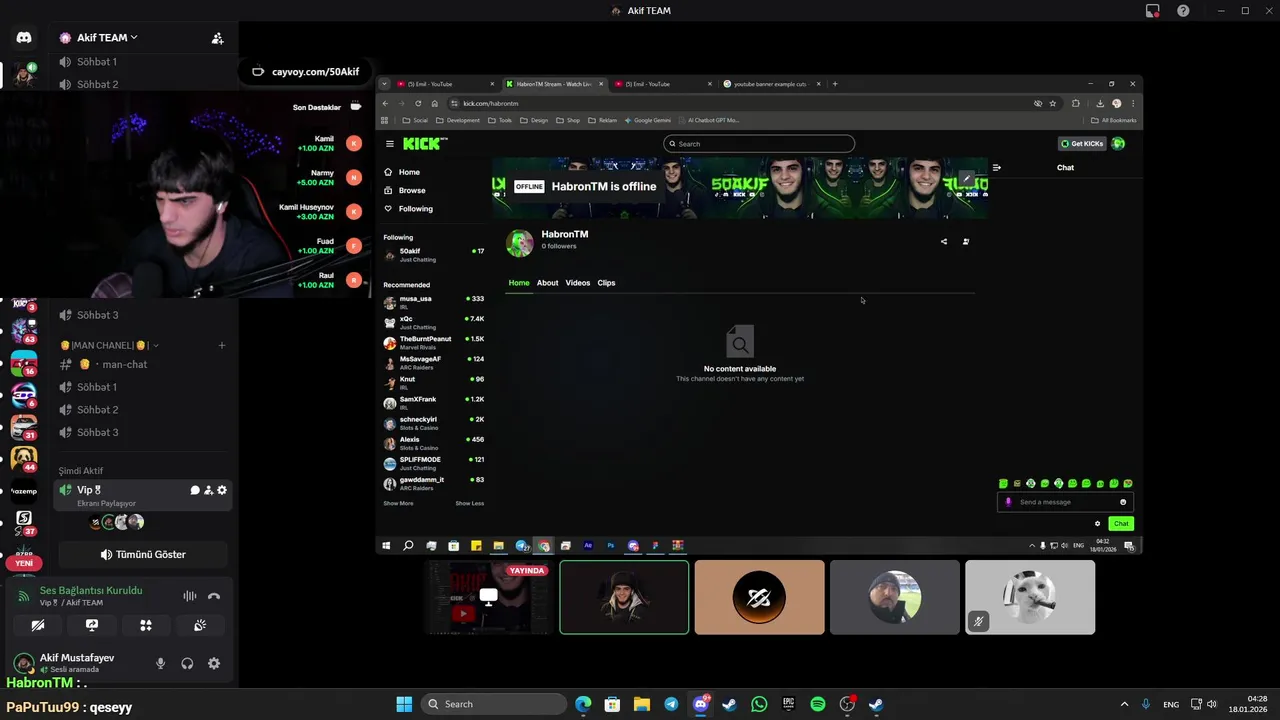Select Home tab on HabronTM channel
1280x720 pixels.
[x=519, y=283]
